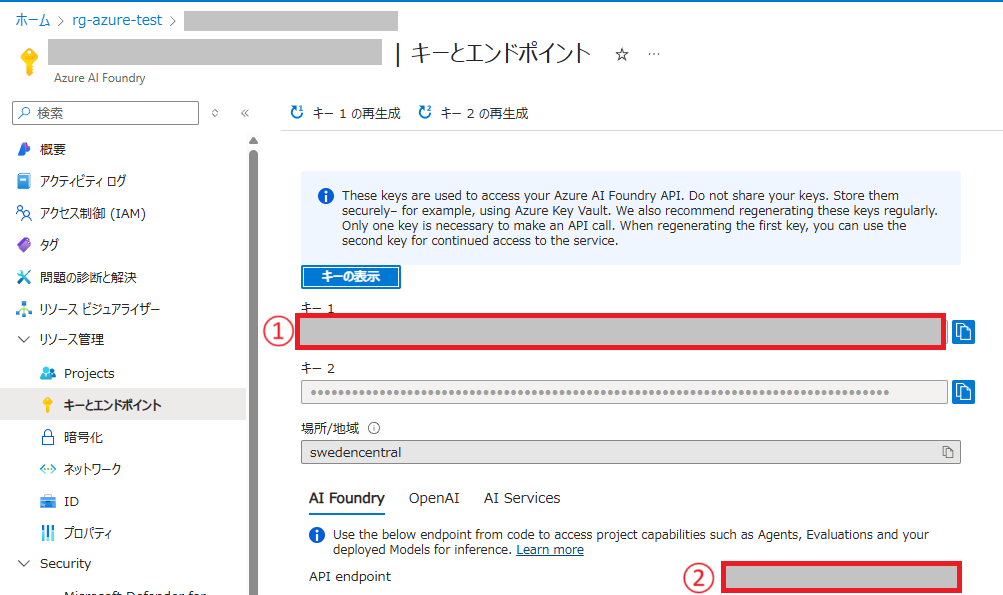This screenshot has height=595, width=1003.
Task: Click the yellow key resource icon in the header
Action: click(29, 61)
